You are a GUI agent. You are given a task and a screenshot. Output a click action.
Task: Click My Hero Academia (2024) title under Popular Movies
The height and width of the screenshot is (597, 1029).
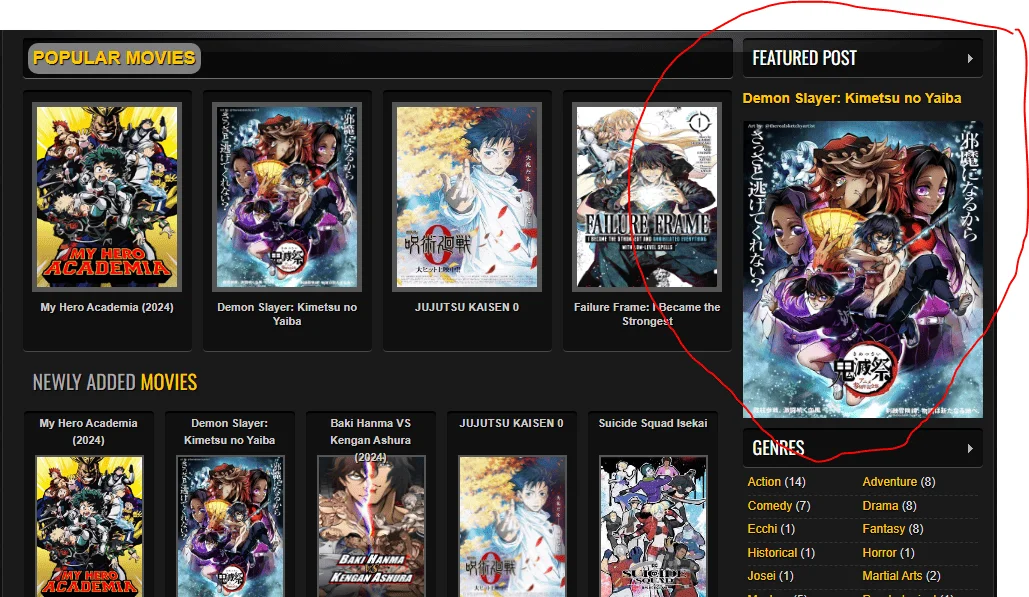coord(107,307)
